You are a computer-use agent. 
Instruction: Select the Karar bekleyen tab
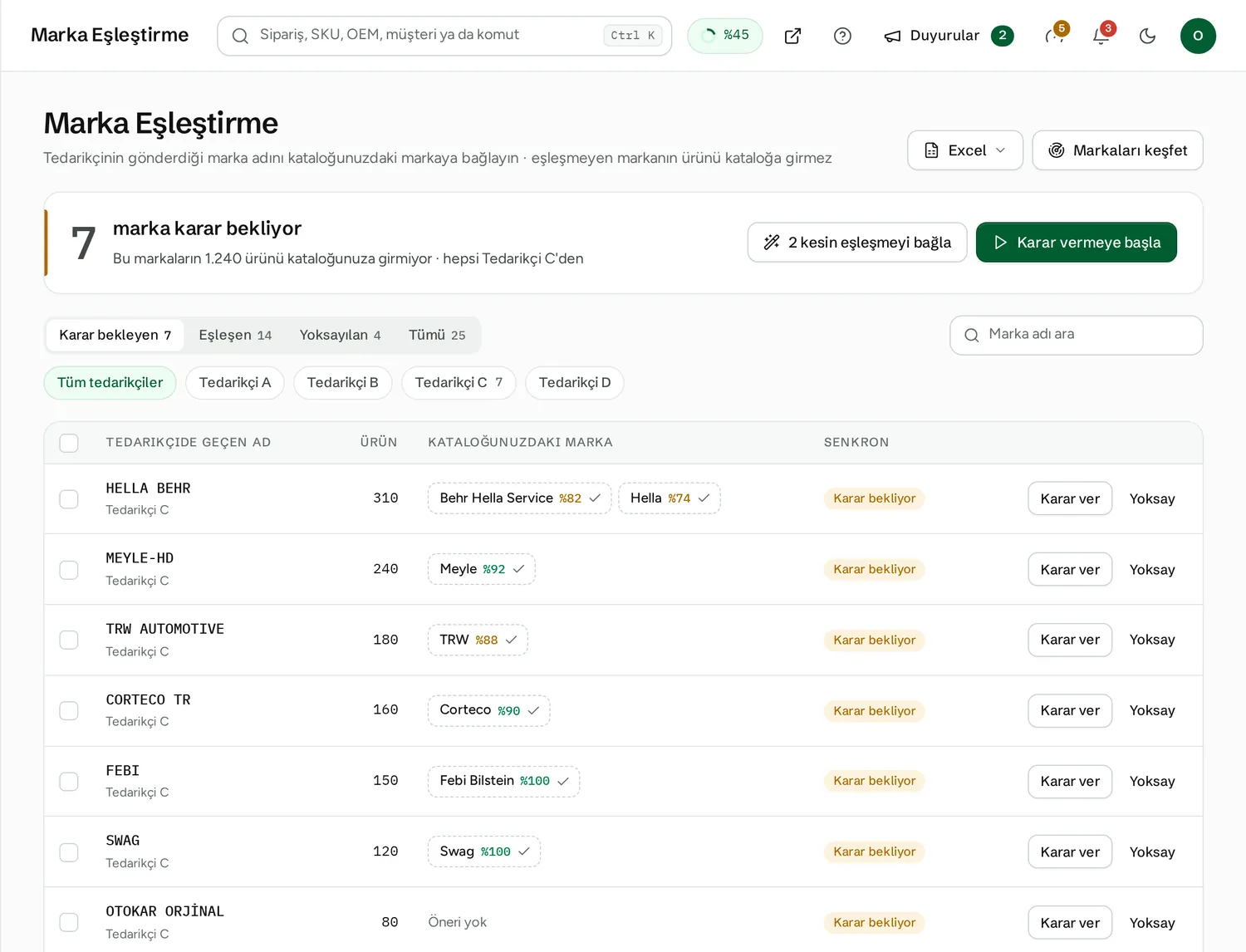(115, 335)
